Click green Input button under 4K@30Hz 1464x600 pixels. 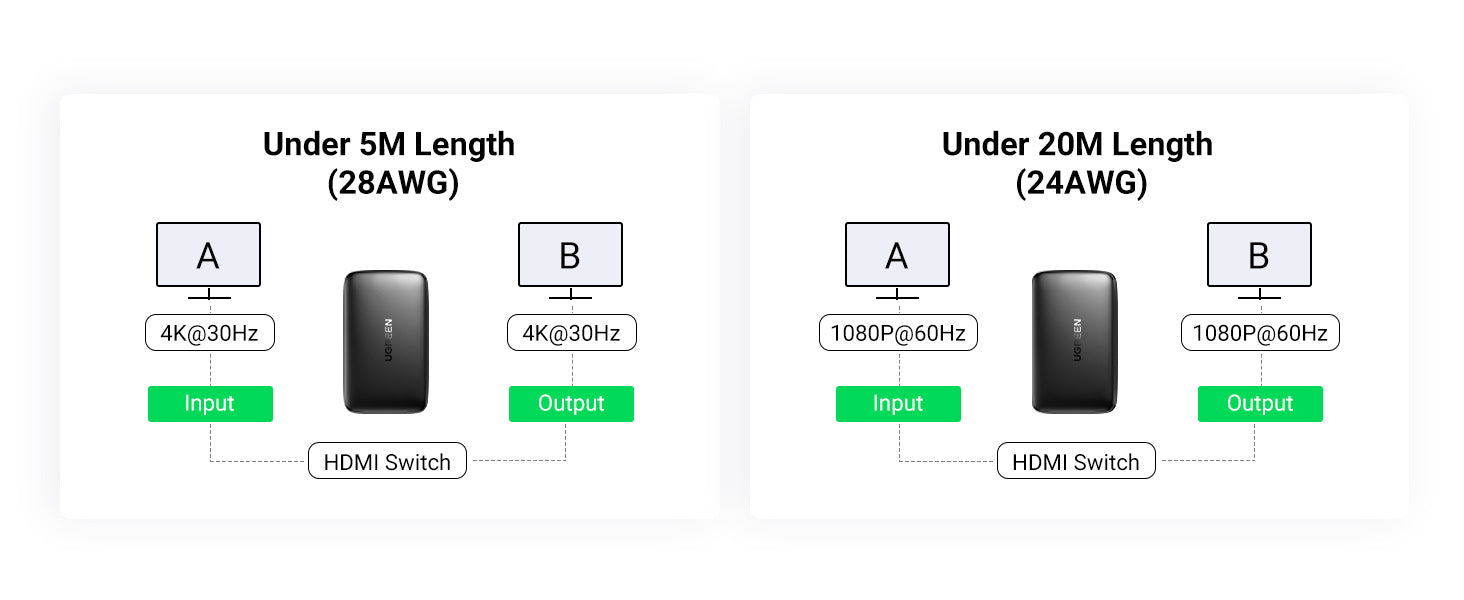coord(210,404)
